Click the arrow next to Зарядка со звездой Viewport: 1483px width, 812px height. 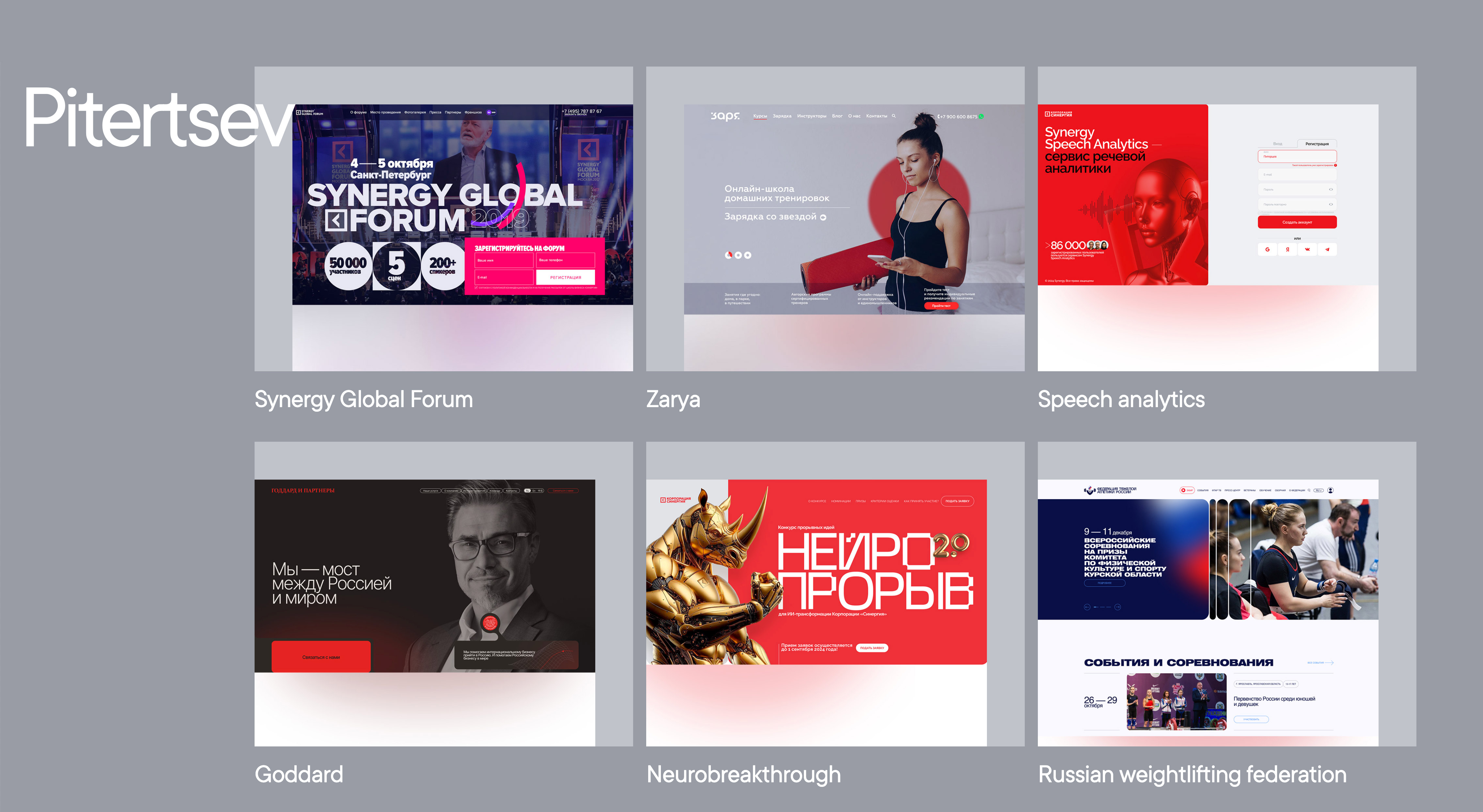823,218
